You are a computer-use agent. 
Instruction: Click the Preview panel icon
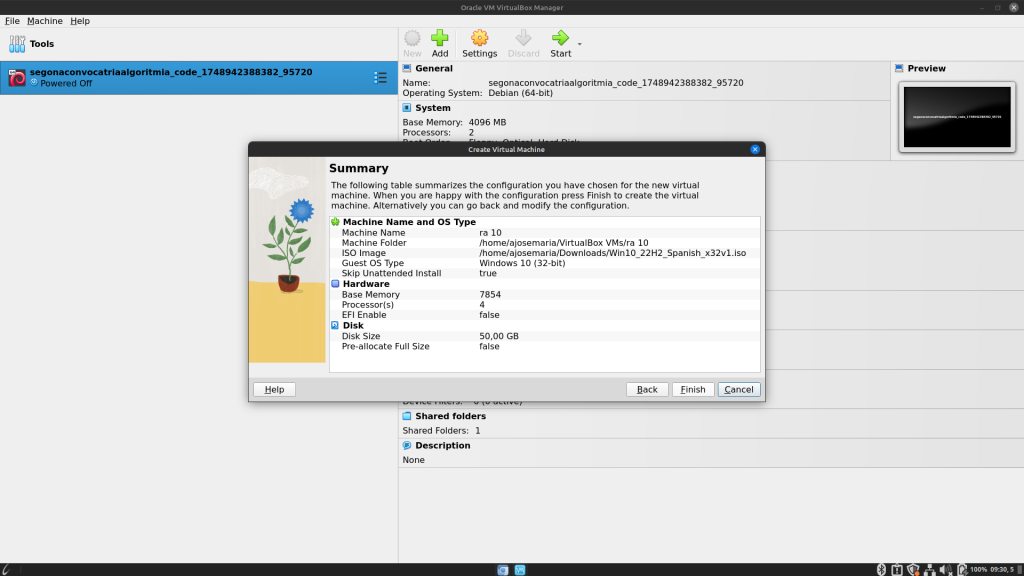(x=899, y=68)
